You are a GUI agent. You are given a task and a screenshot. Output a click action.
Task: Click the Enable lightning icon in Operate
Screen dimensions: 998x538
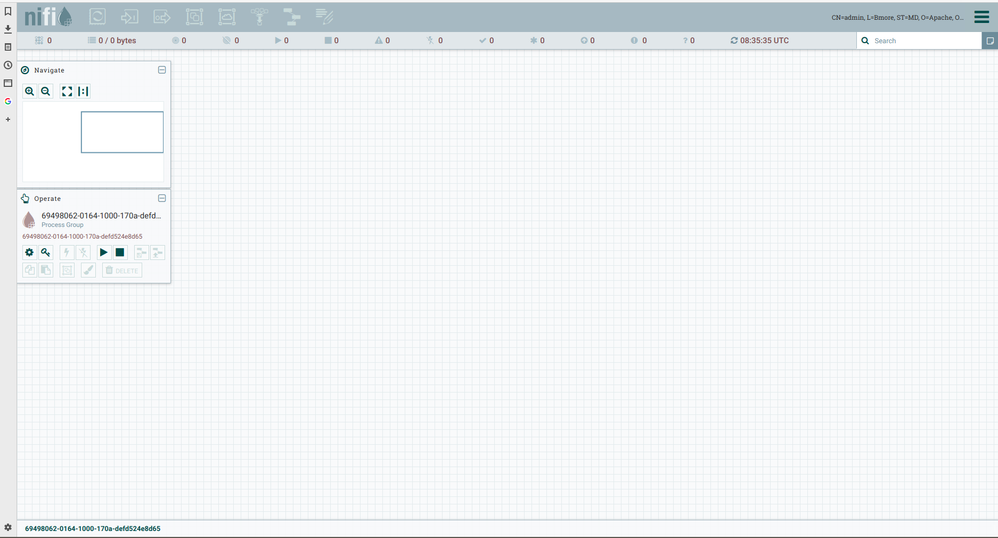(x=66, y=252)
